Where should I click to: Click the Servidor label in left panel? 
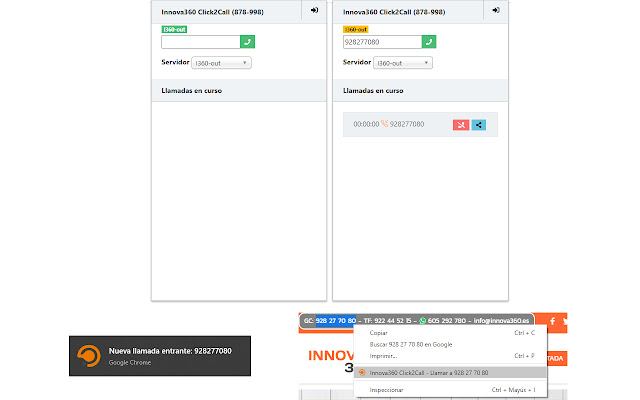tap(175, 62)
